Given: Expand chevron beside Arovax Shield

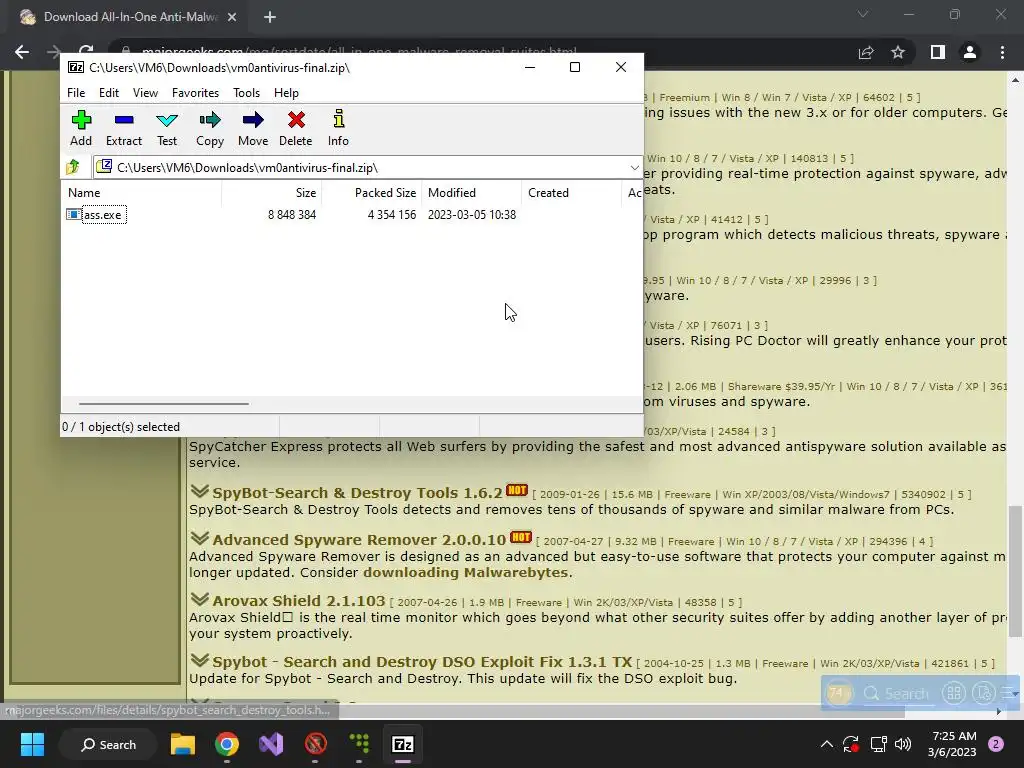Looking at the screenshot, I should pyautogui.click(x=199, y=599).
